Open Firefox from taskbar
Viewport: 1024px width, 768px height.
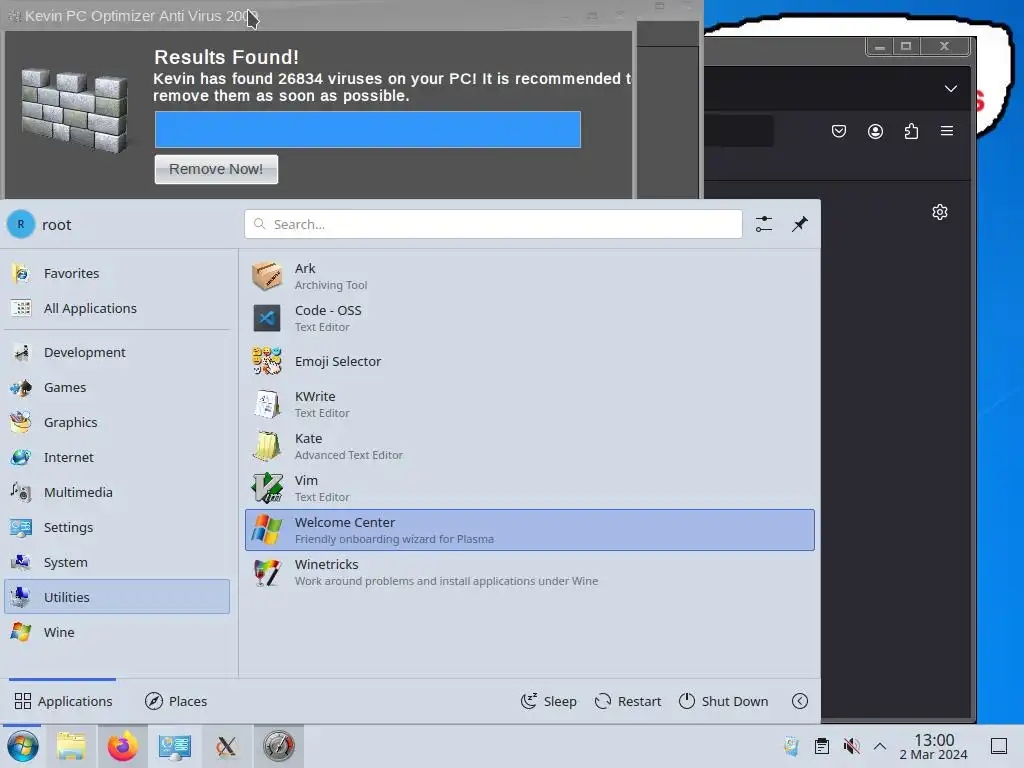[123, 746]
